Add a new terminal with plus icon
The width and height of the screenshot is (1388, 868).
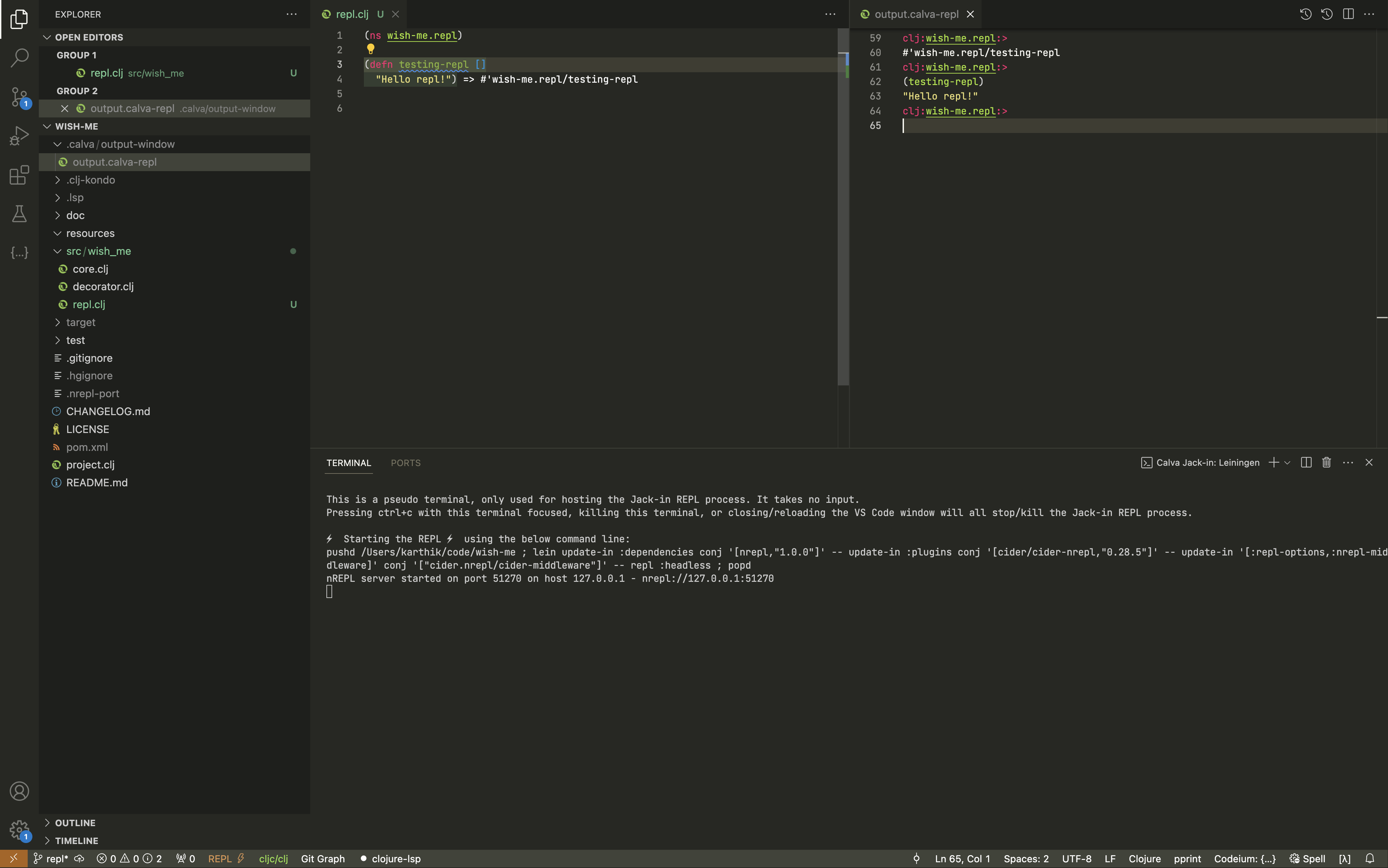(x=1273, y=463)
